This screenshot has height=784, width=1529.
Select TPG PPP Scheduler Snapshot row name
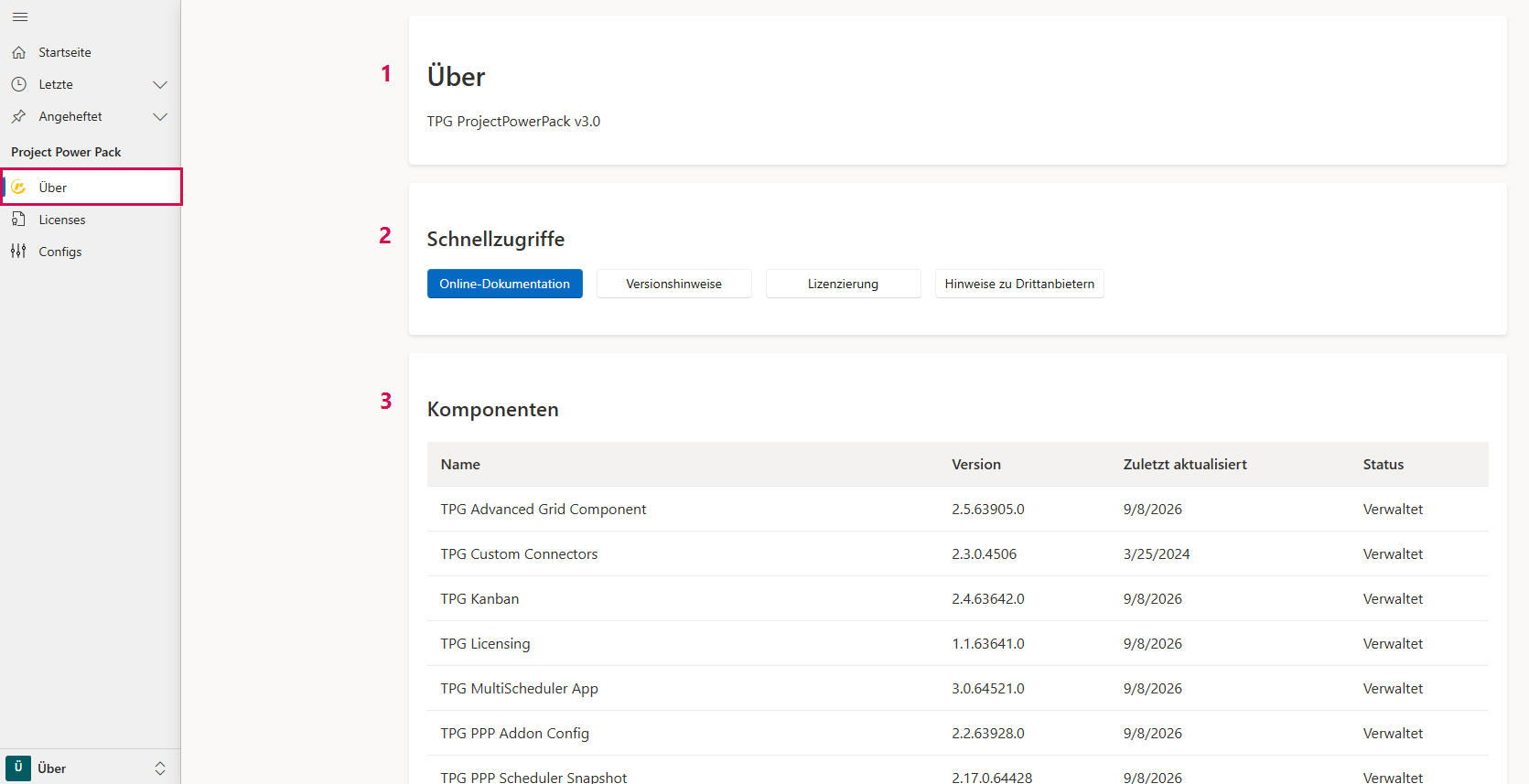click(533, 777)
